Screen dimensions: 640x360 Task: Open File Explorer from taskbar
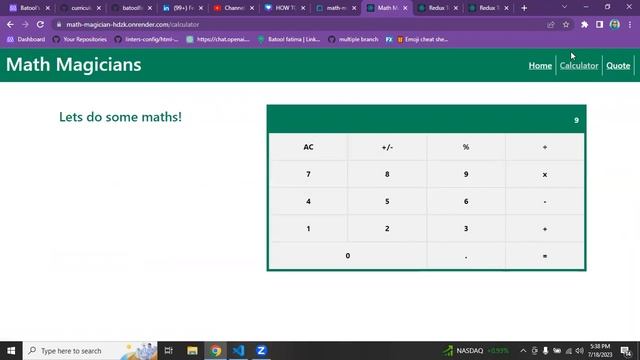192,351
